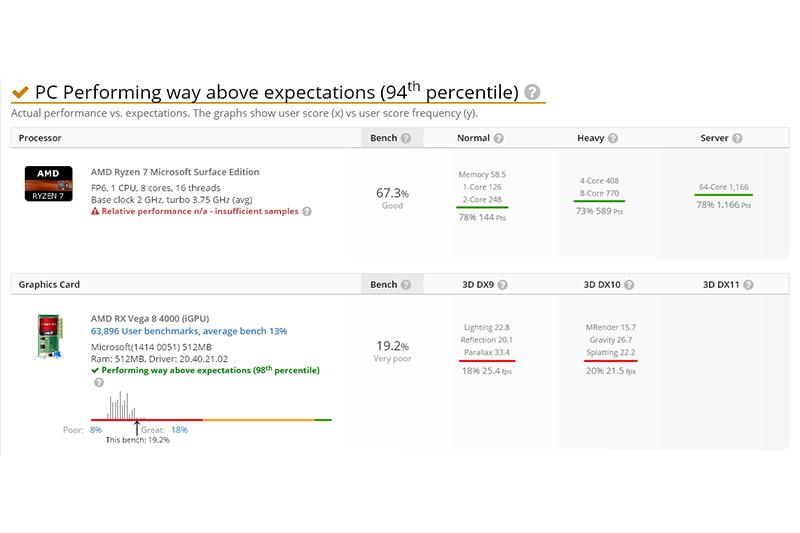Open the help tooltip for Normal column
Viewport: 800px width, 533px height.
tap(498, 138)
